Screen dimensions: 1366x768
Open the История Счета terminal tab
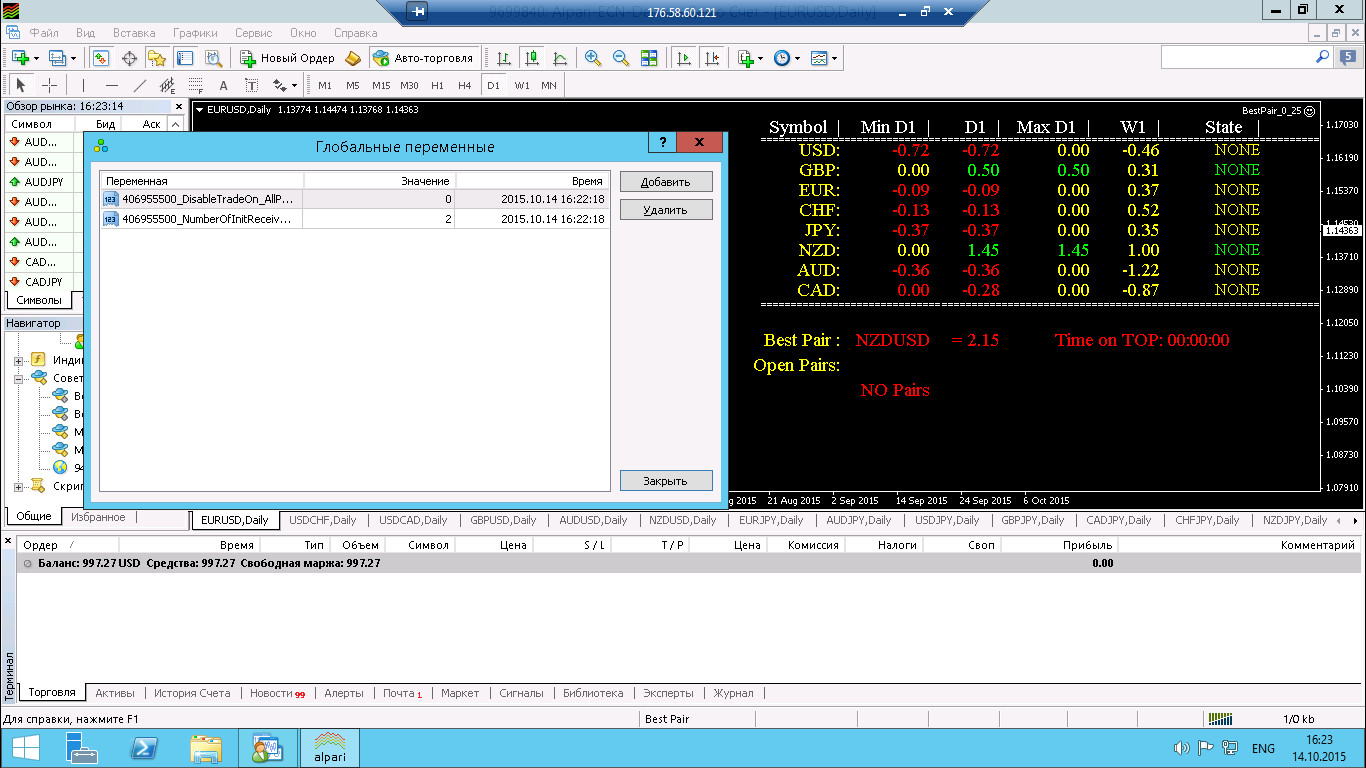click(x=192, y=693)
